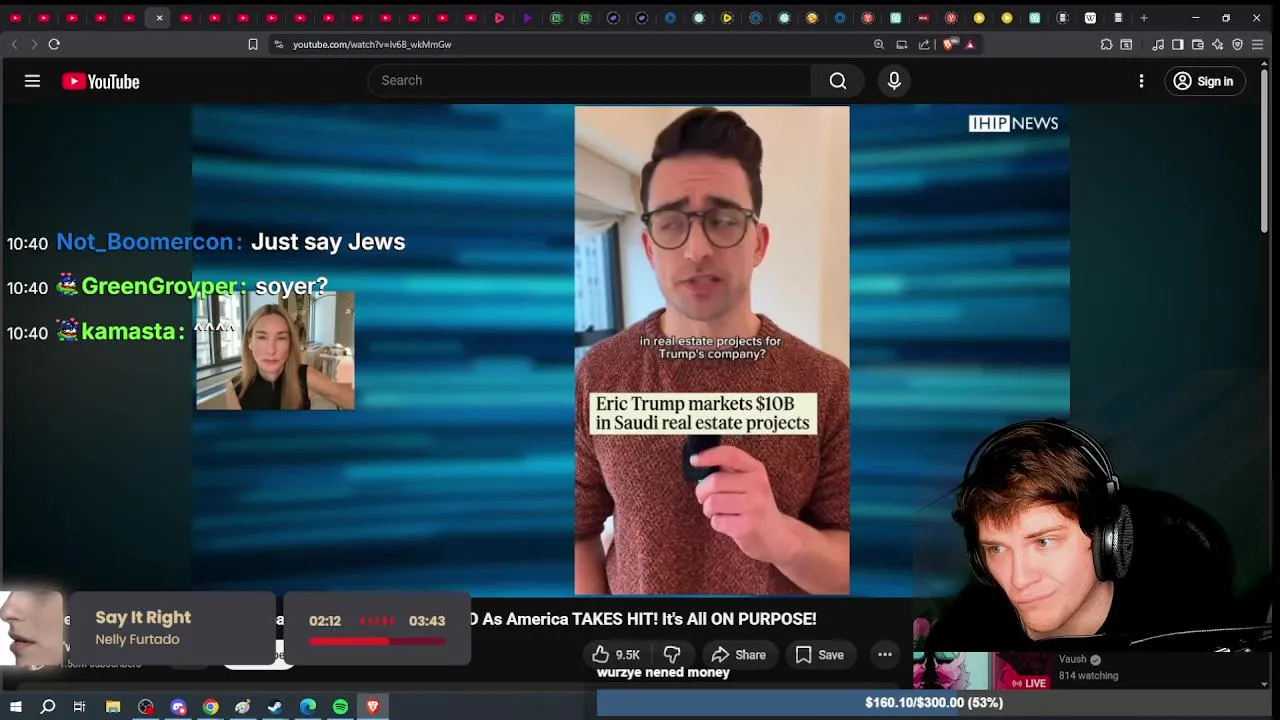The width and height of the screenshot is (1280, 720).
Task: Open the browser playlist music-note icon
Action: tap(1158, 44)
